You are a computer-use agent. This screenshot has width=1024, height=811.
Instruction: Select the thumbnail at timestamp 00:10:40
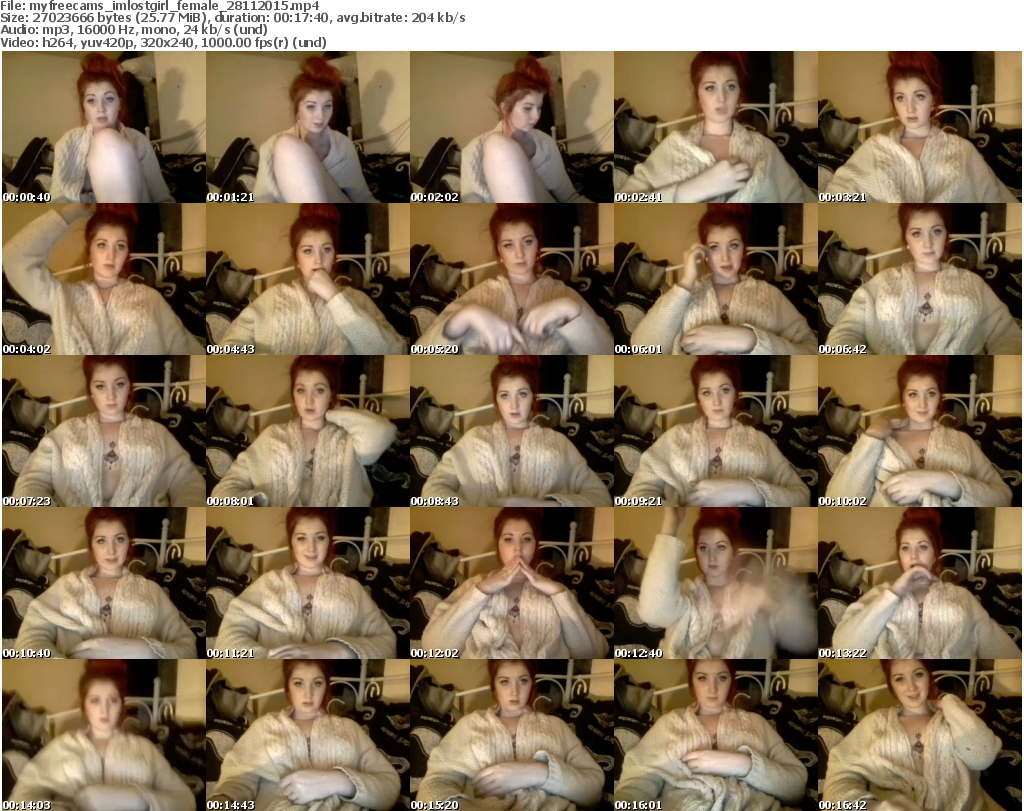click(x=104, y=584)
